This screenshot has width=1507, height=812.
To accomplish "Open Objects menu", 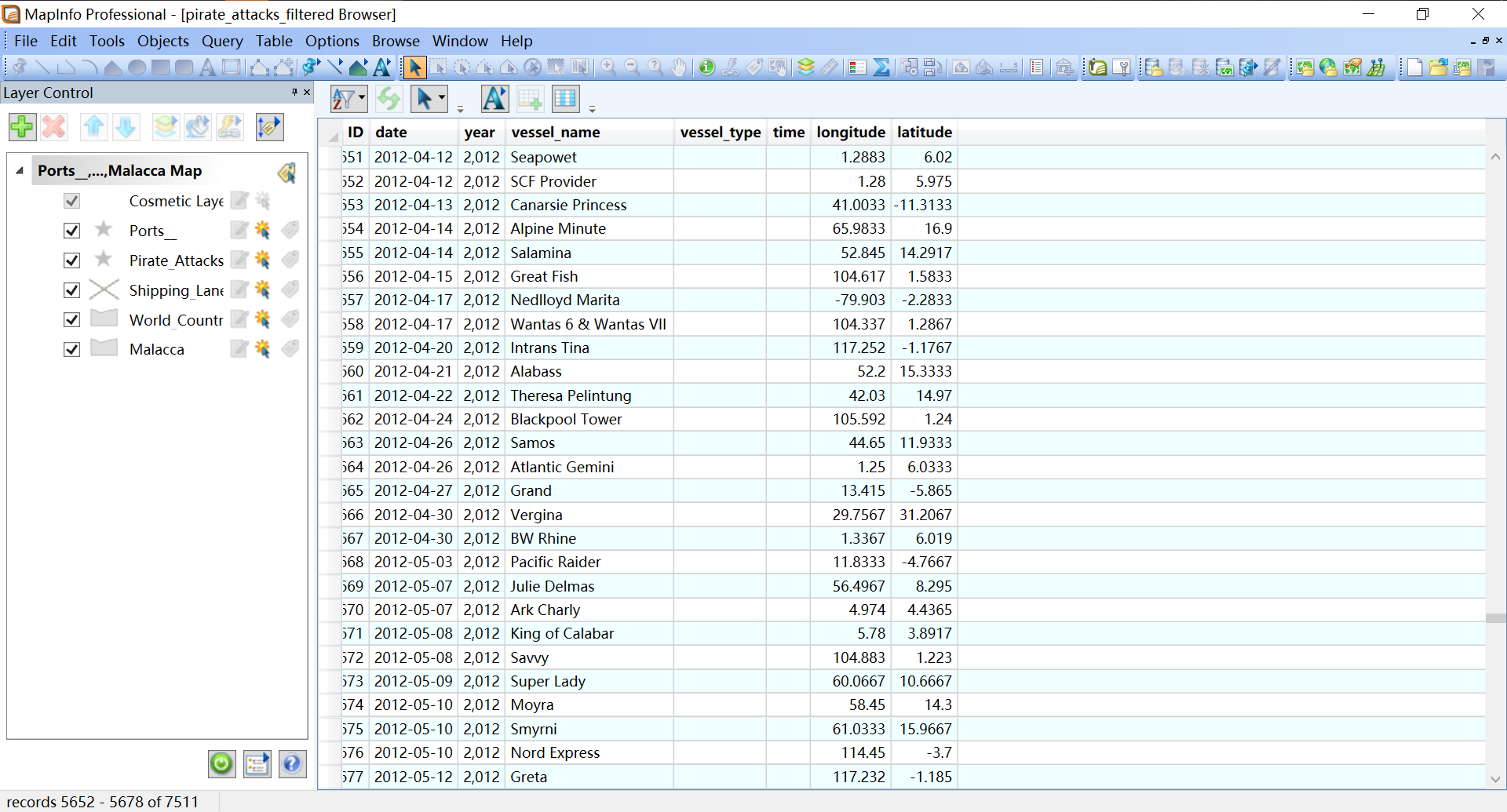I will coord(162,41).
